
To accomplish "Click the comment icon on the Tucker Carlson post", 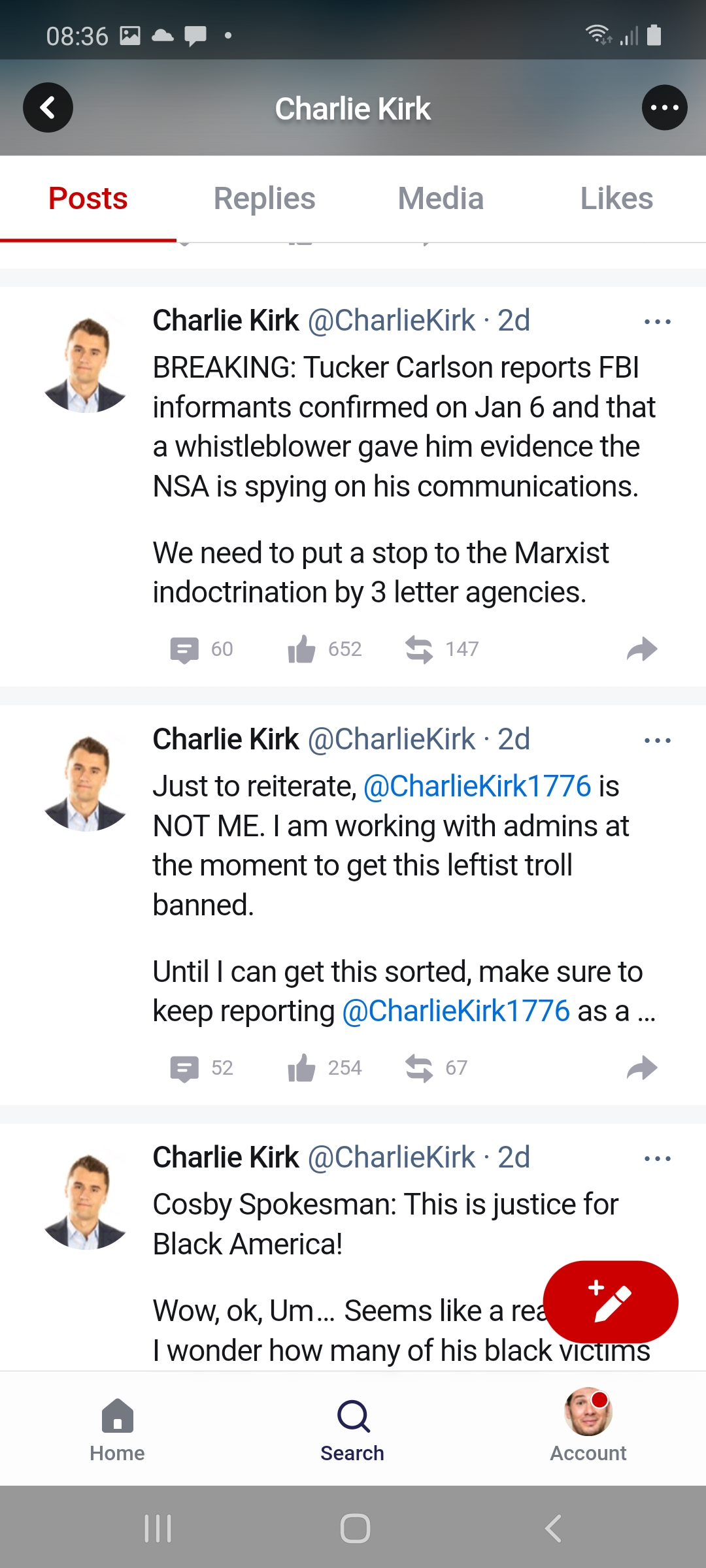I will pos(186,648).
